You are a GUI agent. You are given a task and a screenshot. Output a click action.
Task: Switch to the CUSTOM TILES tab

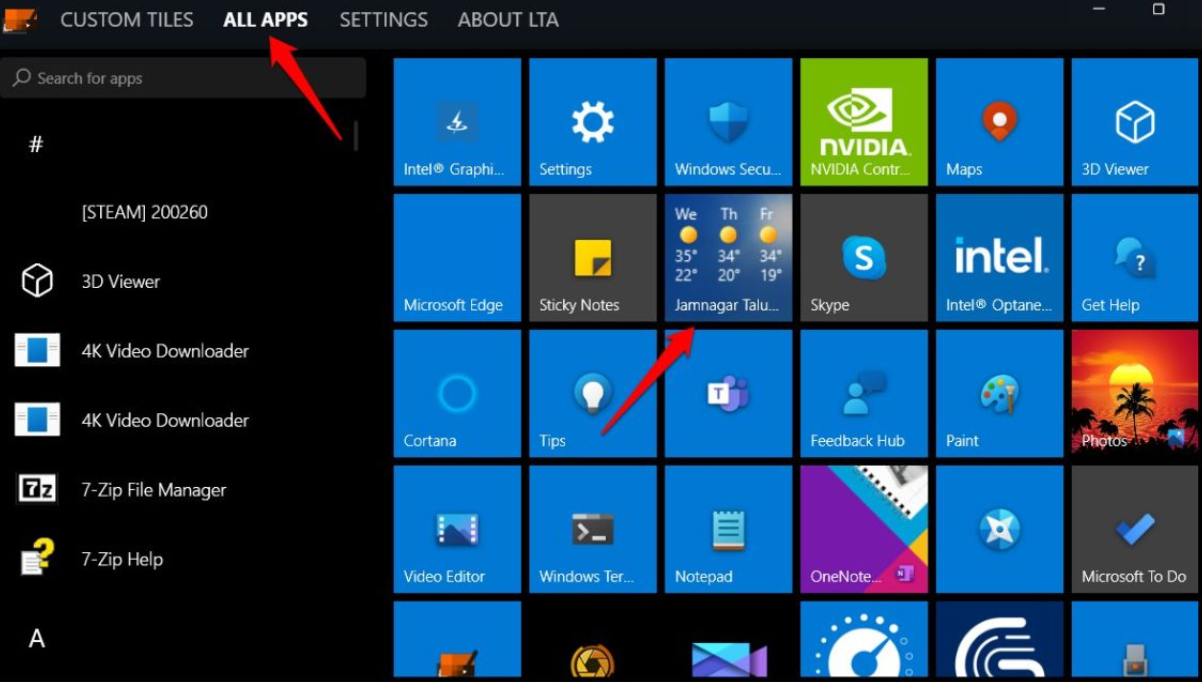[127, 19]
